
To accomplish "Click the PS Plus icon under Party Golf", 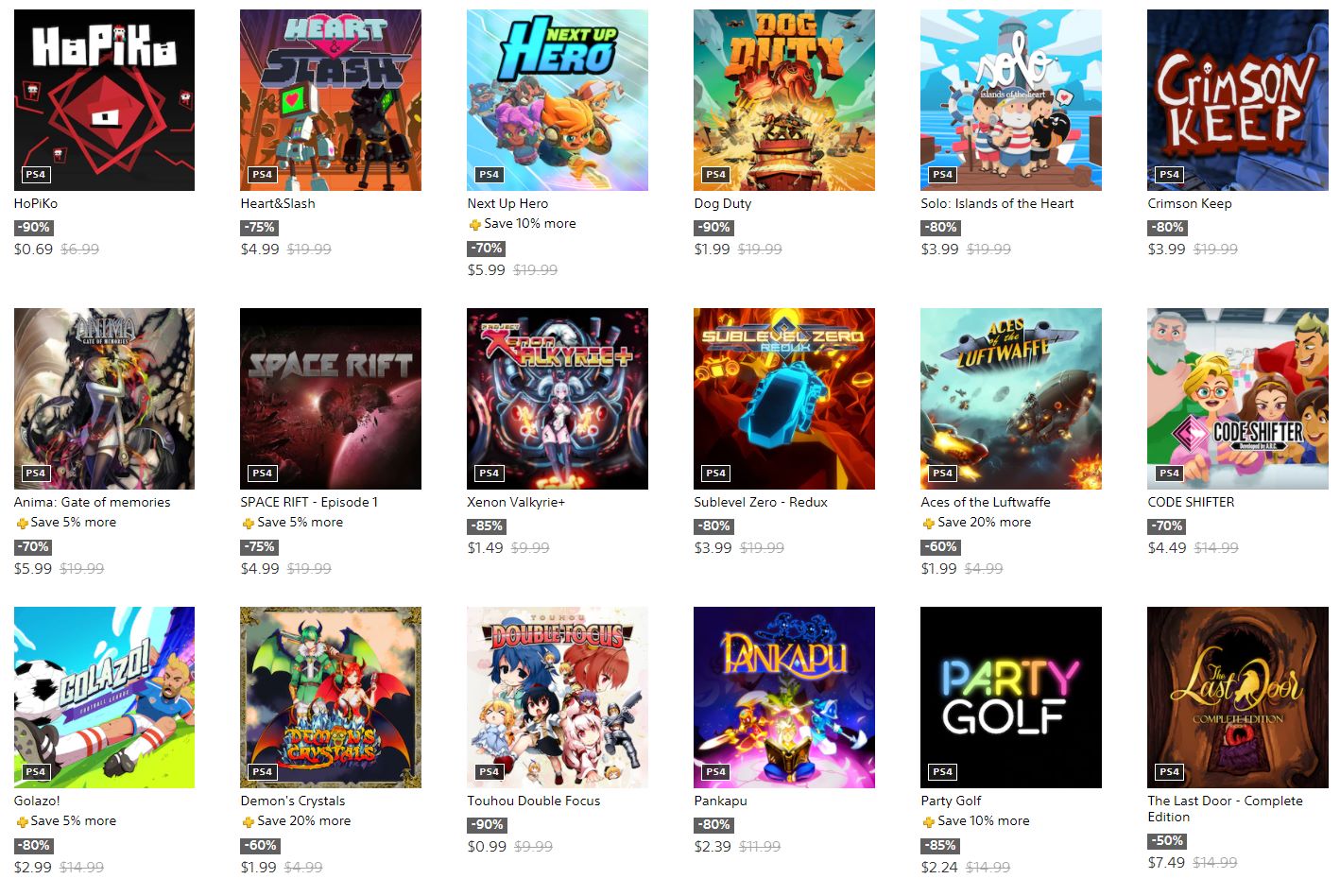I will pos(928,822).
